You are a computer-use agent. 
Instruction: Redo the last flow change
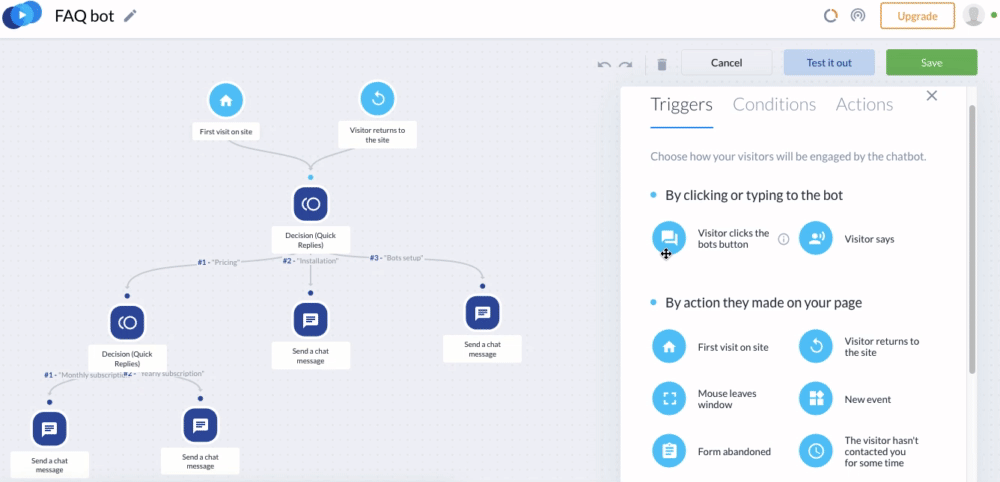coord(626,64)
